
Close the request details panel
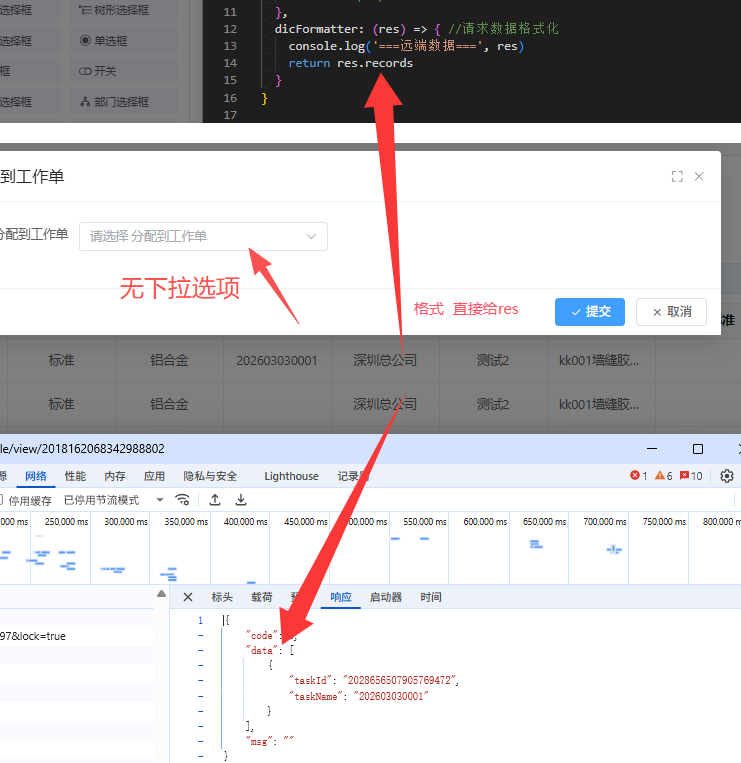point(187,597)
